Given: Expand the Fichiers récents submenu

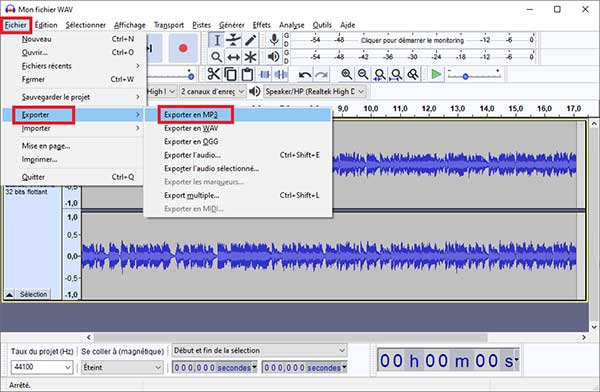Looking at the screenshot, I should tap(73, 66).
